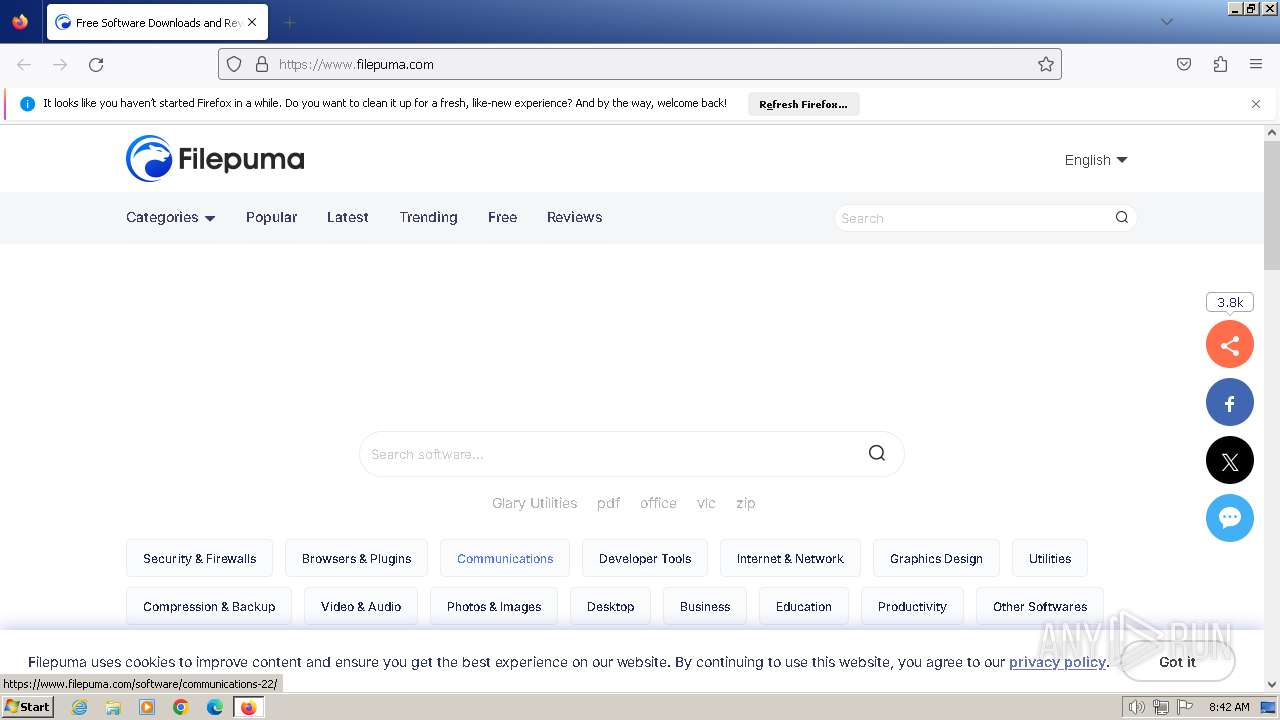This screenshot has width=1280, height=720.
Task: Select the vlc suggested search
Action: (x=706, y=503)
